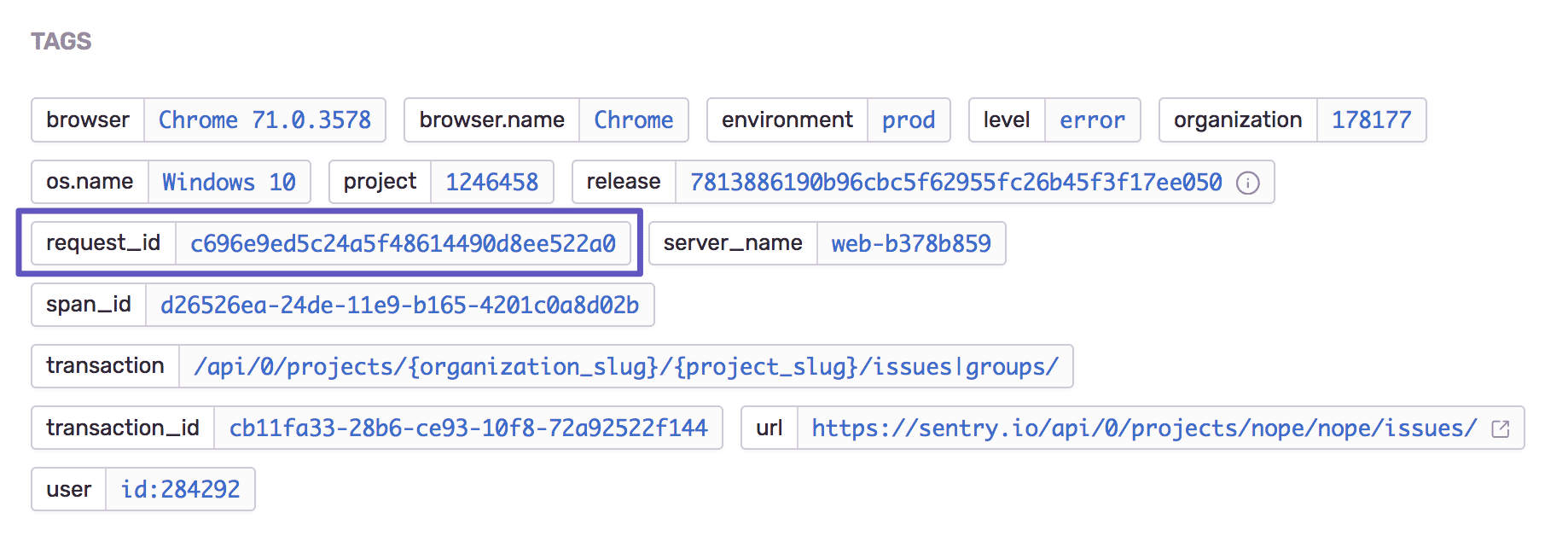Click the organization tag key label
The image size is (1568, 536).
(1238, 120)
